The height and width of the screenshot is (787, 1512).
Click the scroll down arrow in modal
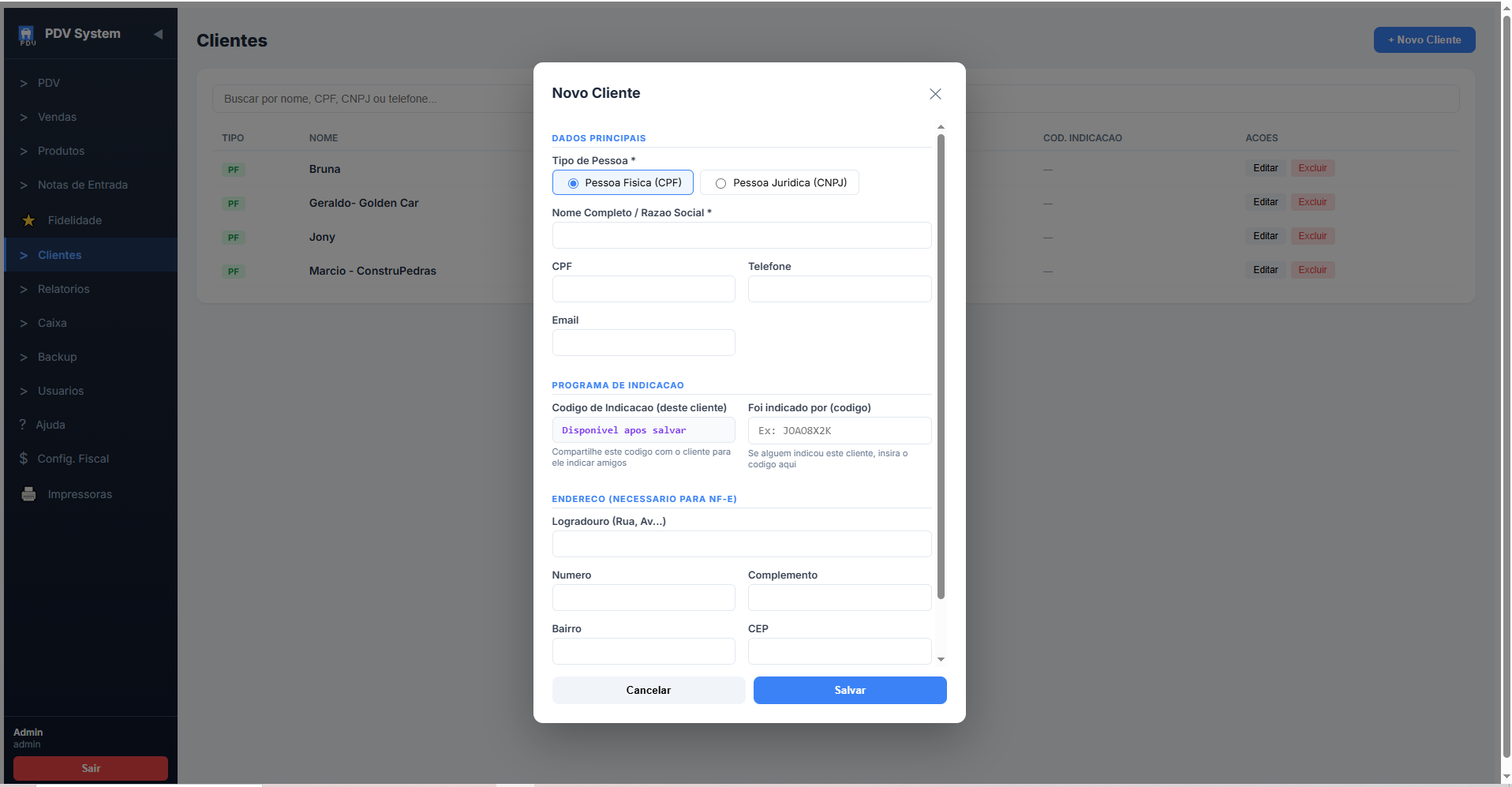tap(941, 659)
